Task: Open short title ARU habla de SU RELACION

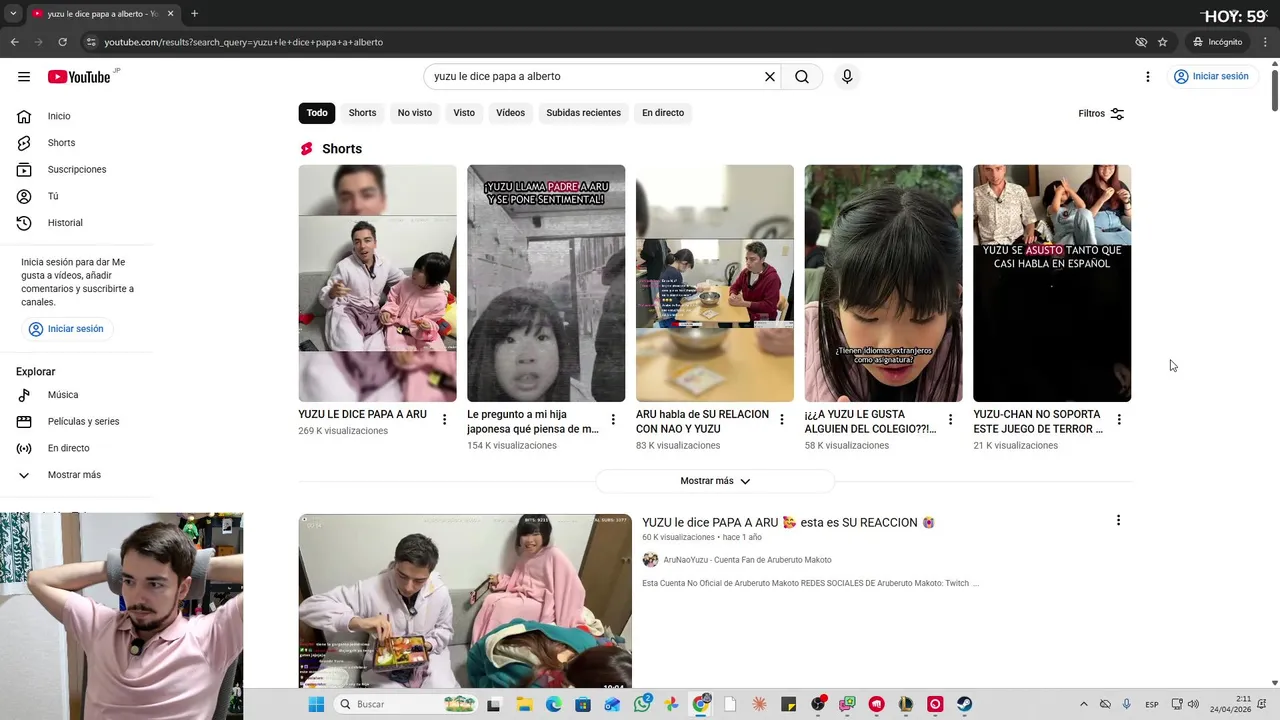Action: pyautogui.click(x=702, y=421)
